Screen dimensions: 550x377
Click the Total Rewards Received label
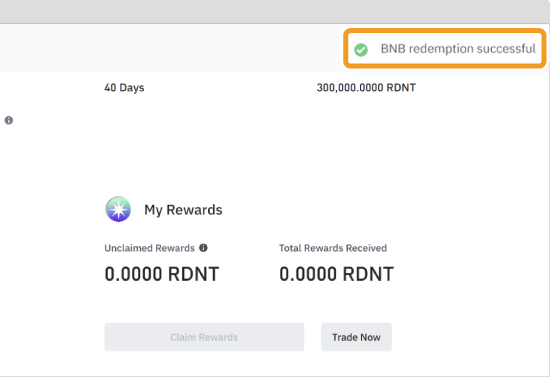[333, 248]
